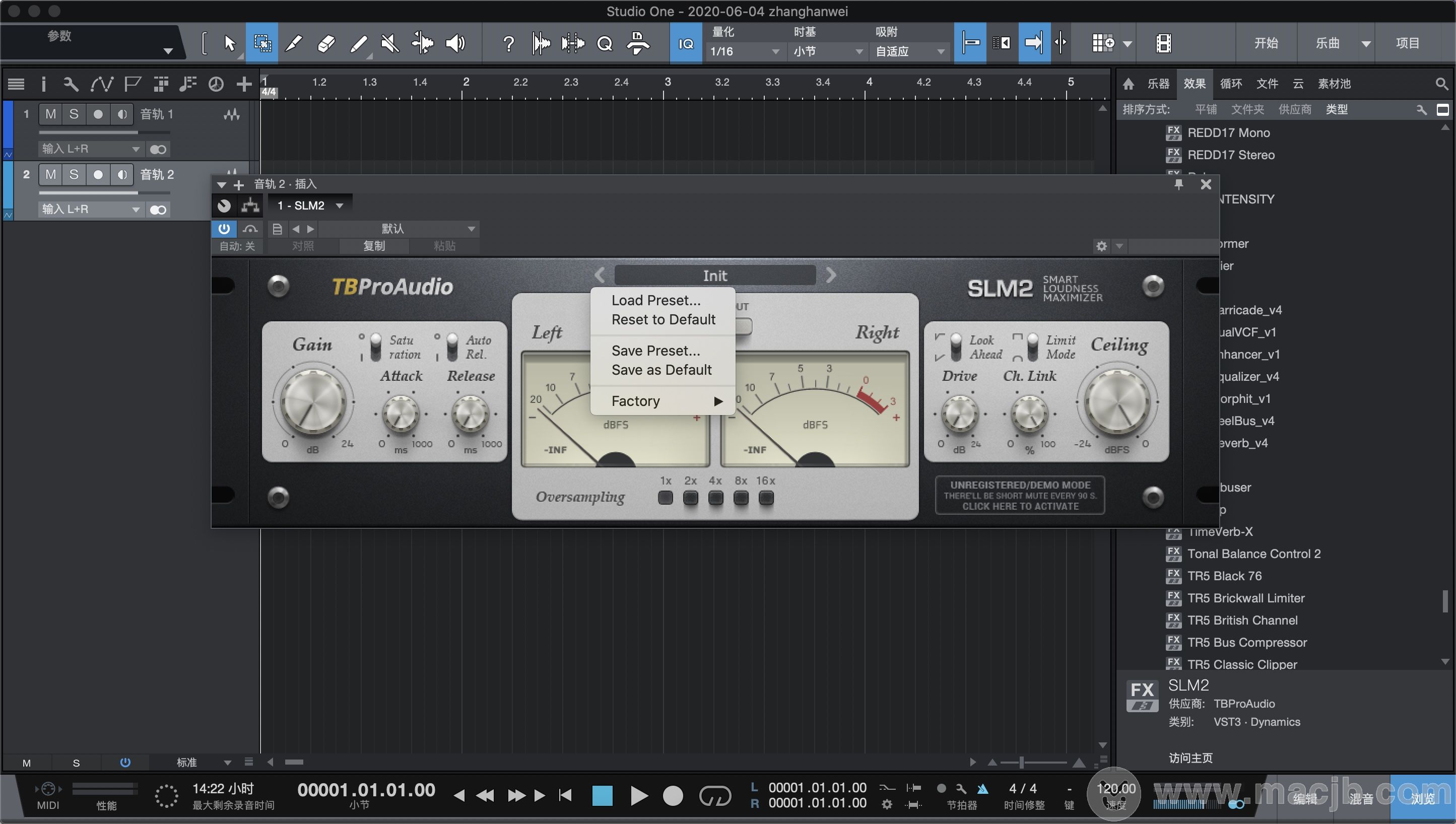
Task: Open browser search magnifier
Action: click(x=1441, y=84)
